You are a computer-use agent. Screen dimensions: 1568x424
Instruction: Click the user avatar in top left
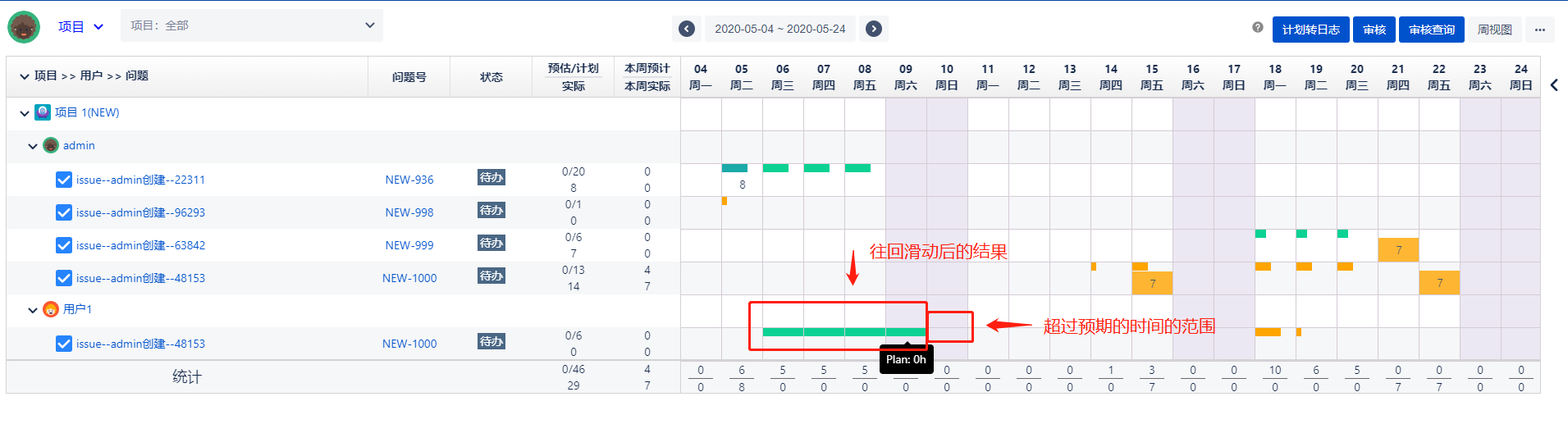pyautogui.click(x=24, y=27)
